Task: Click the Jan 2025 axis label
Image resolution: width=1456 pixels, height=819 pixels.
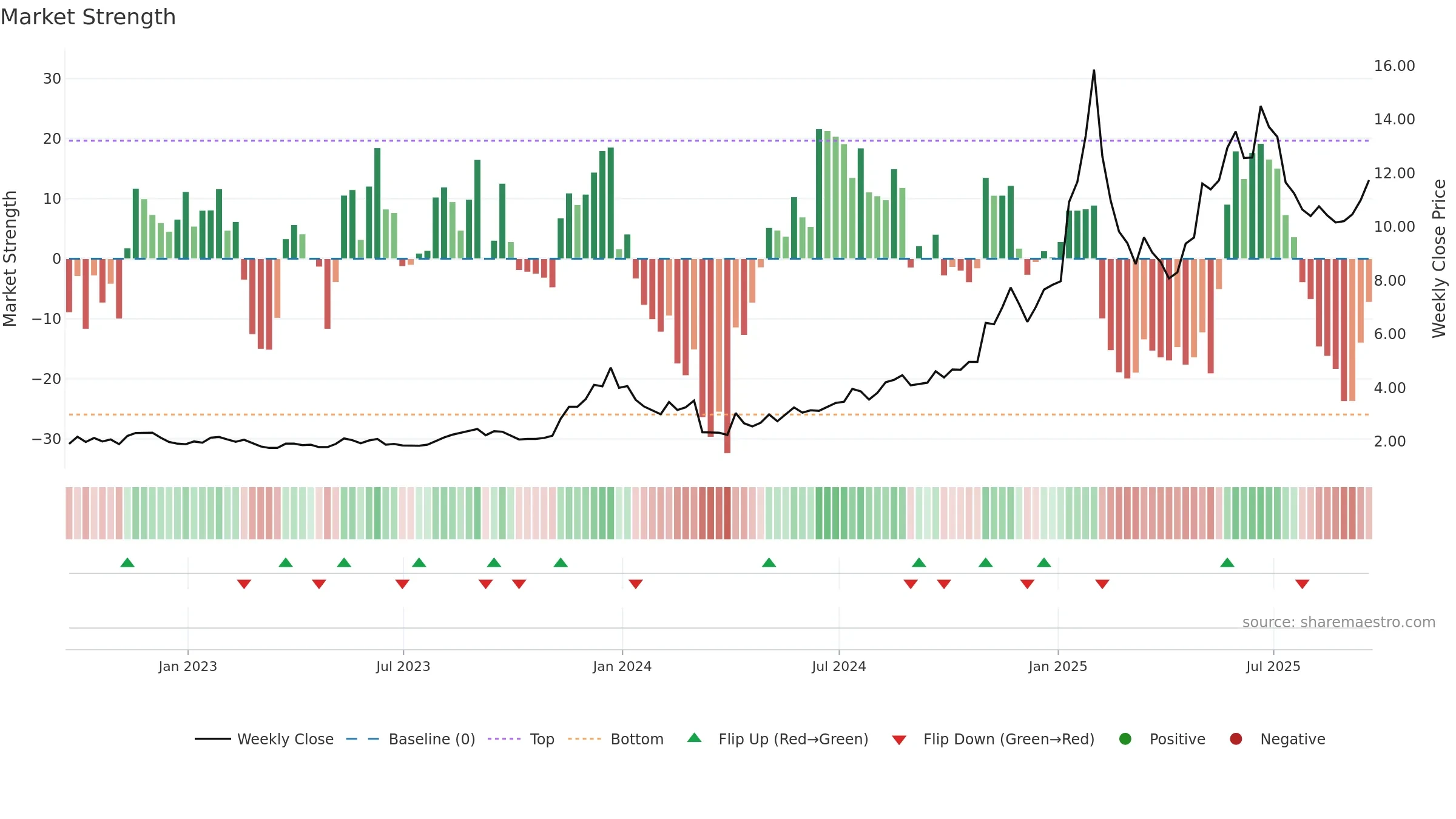Action: point(1058,666)
